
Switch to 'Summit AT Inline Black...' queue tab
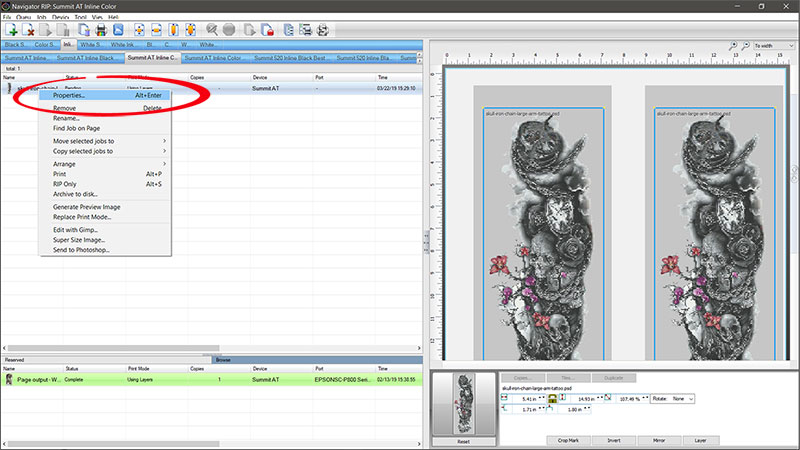pyautogui.click(x=86, y=58)
